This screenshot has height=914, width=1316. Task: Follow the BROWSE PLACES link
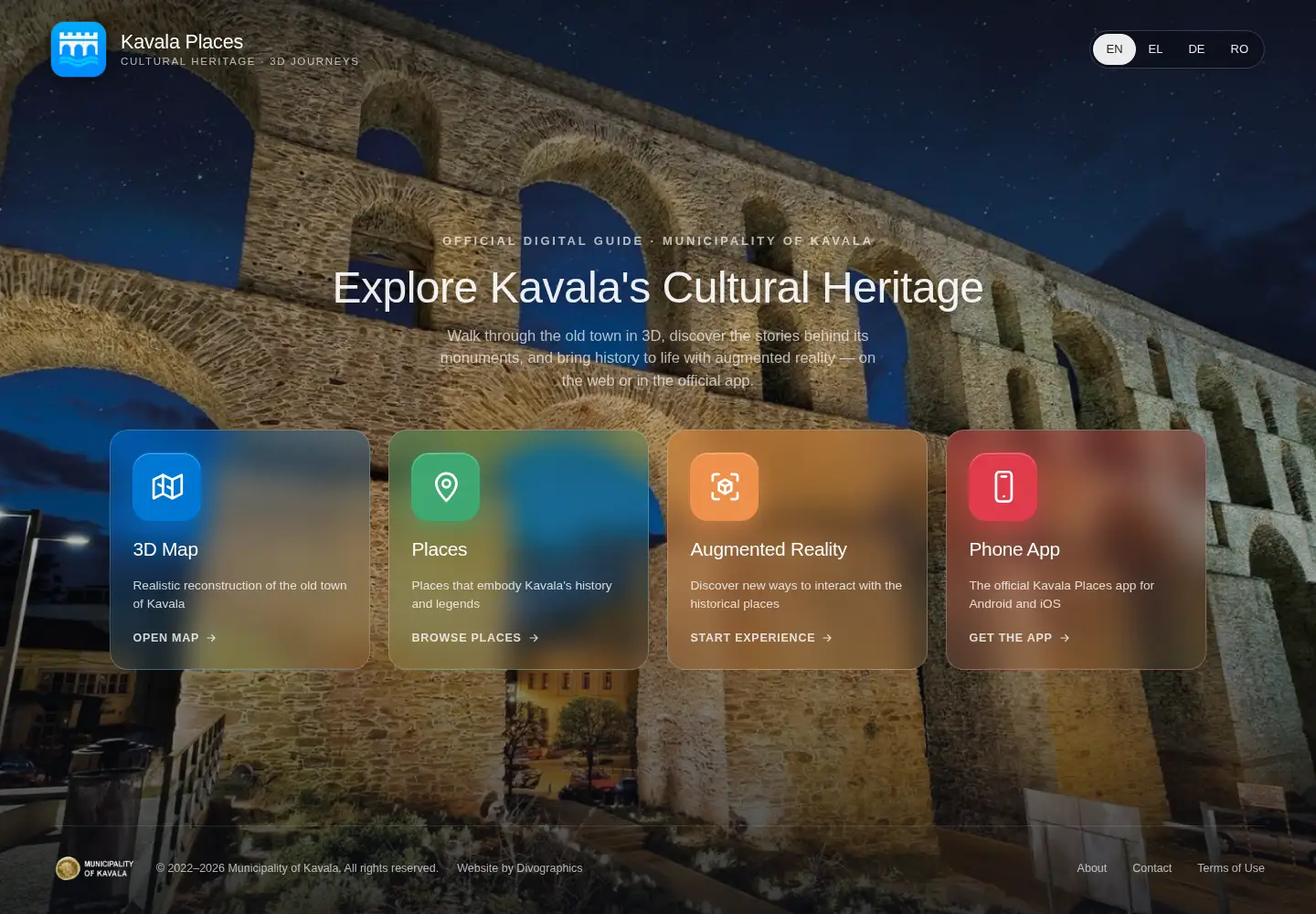click(475, 638)
